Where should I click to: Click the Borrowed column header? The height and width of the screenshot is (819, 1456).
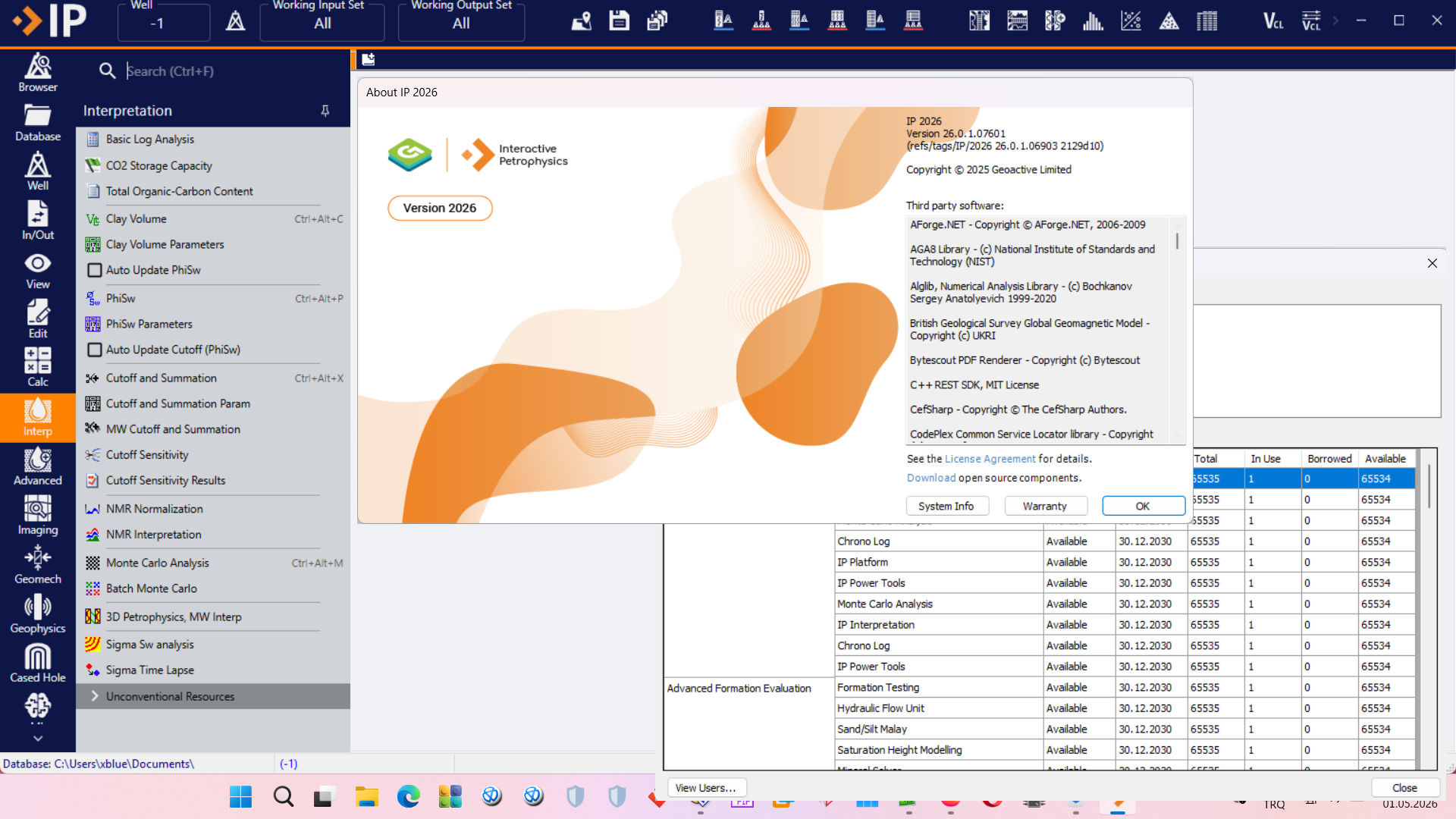(1329, 459)
